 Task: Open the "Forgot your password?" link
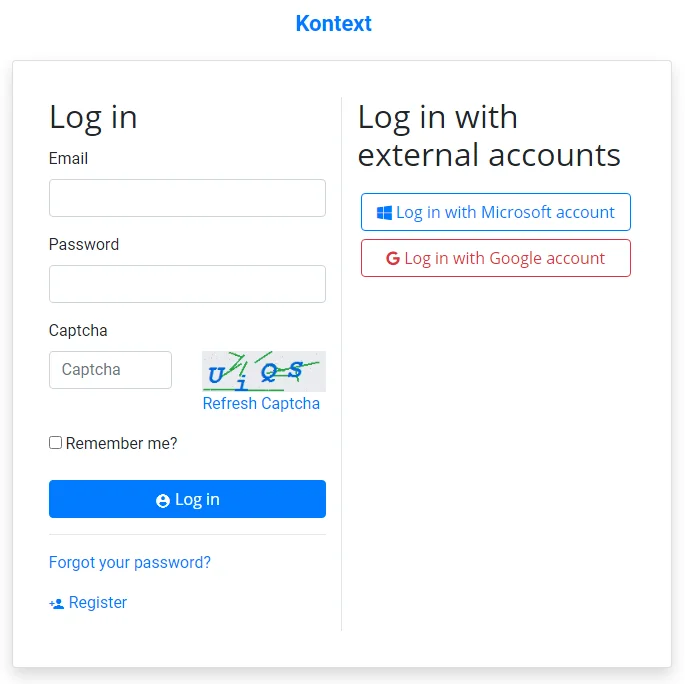(130, 562)
